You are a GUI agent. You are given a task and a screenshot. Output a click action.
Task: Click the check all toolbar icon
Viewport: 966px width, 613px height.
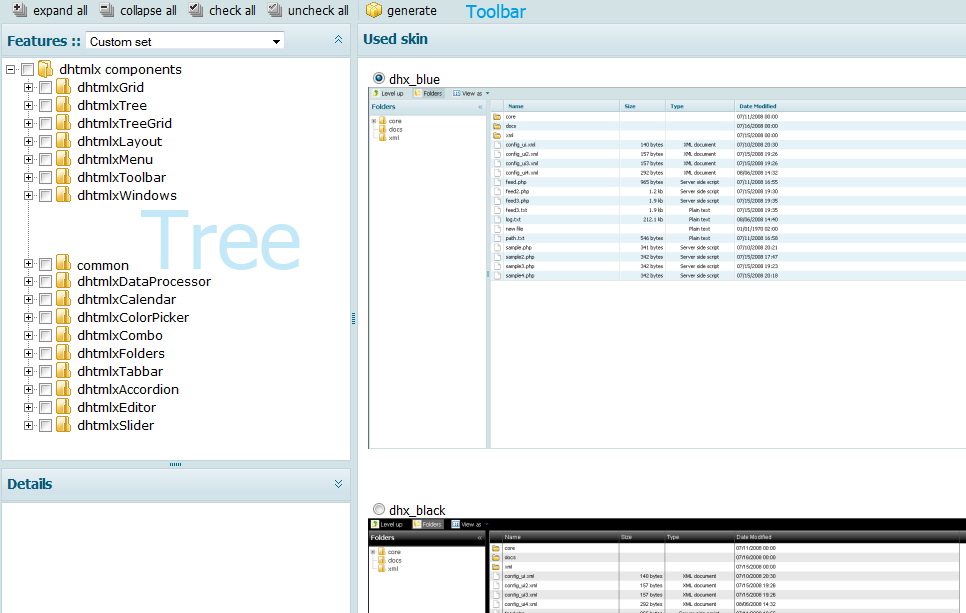[x=196, y=10]
